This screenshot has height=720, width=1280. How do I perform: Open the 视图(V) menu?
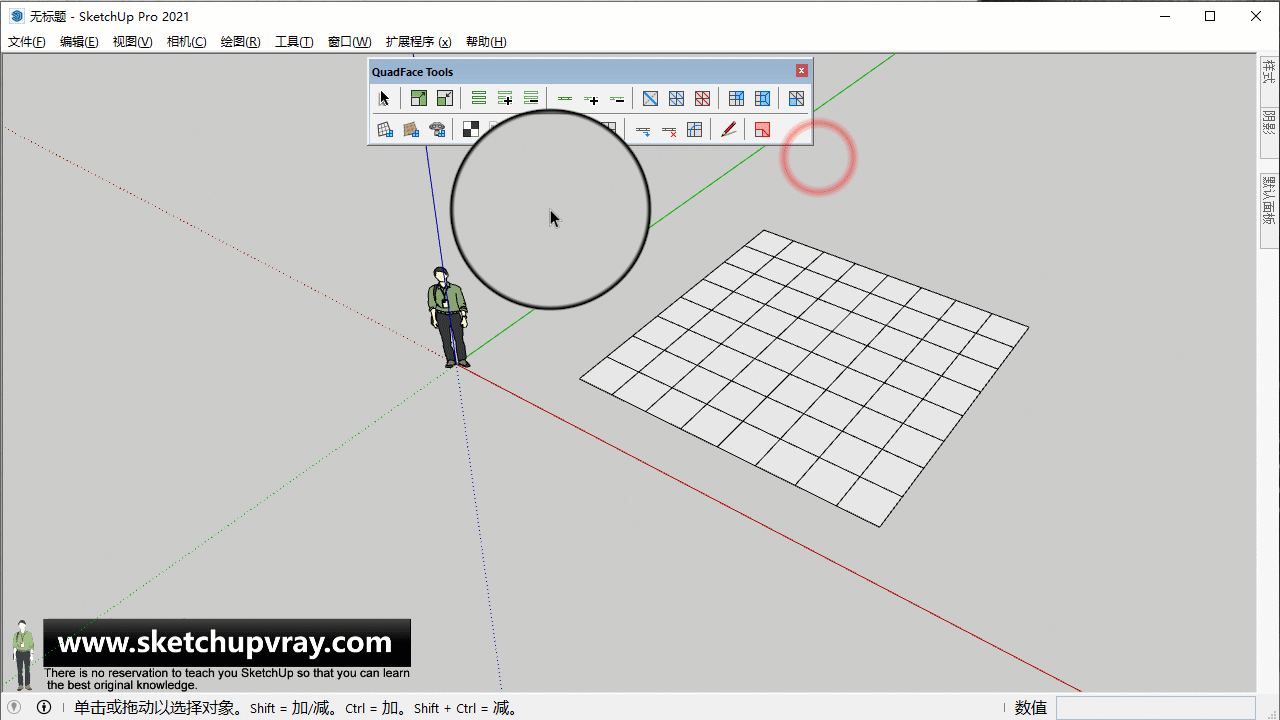[x=132, y=42]
